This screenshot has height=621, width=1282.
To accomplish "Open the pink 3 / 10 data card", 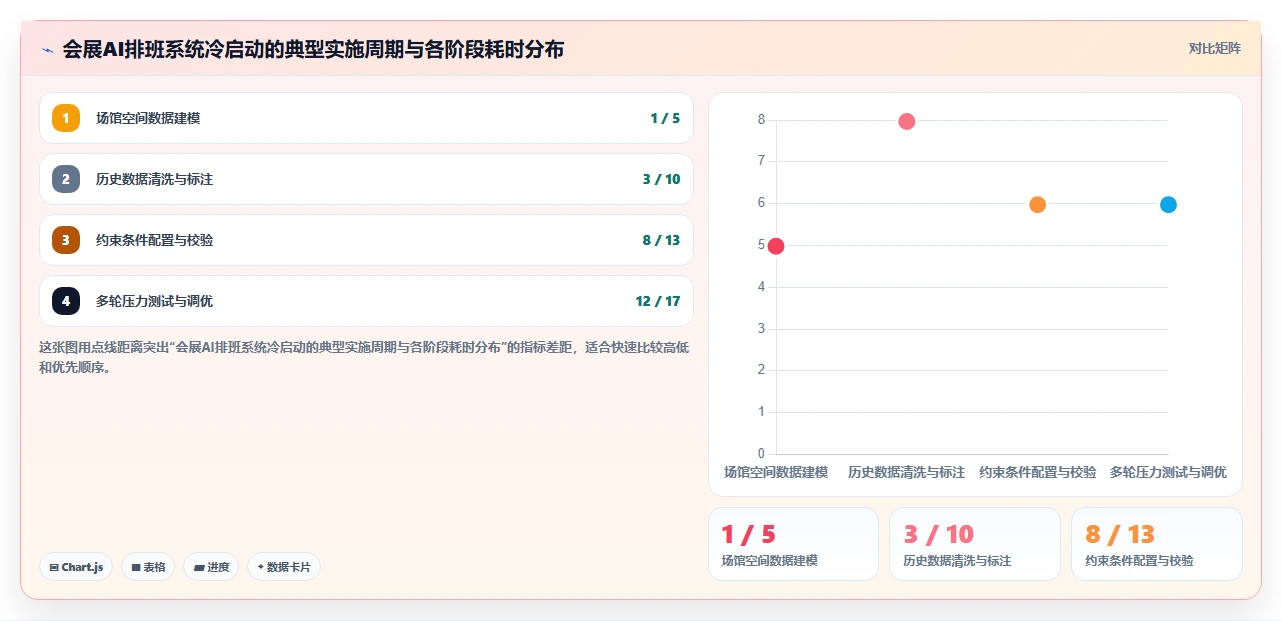I will click(975, 544).
